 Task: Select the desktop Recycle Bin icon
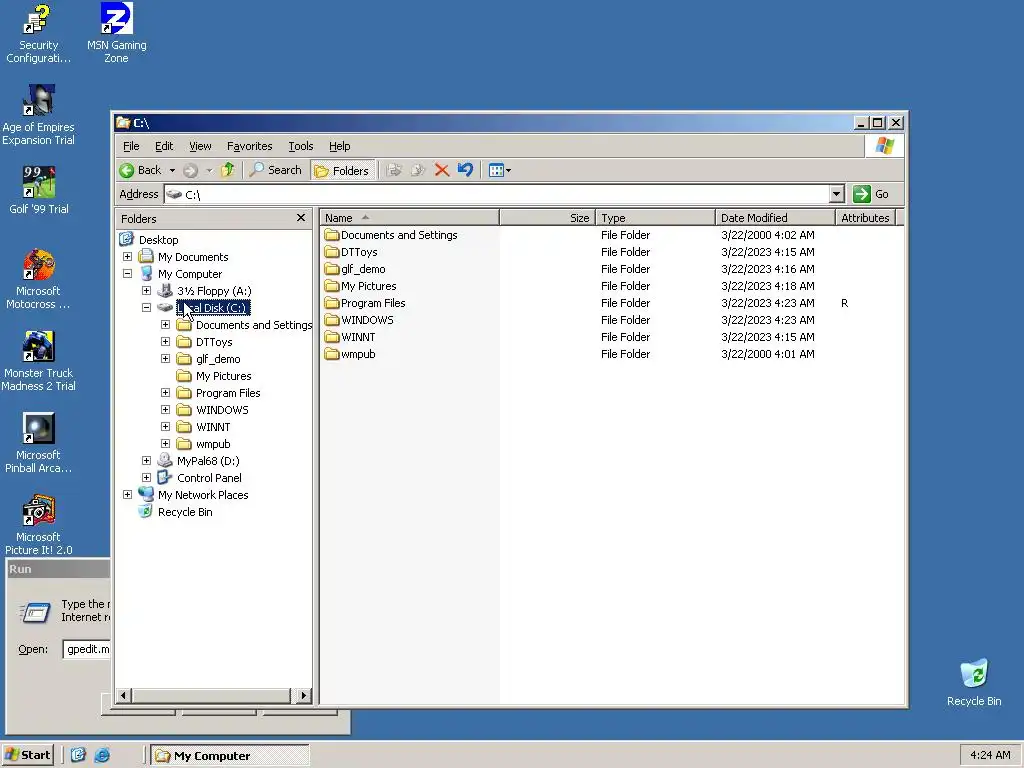tap(974, 683)
